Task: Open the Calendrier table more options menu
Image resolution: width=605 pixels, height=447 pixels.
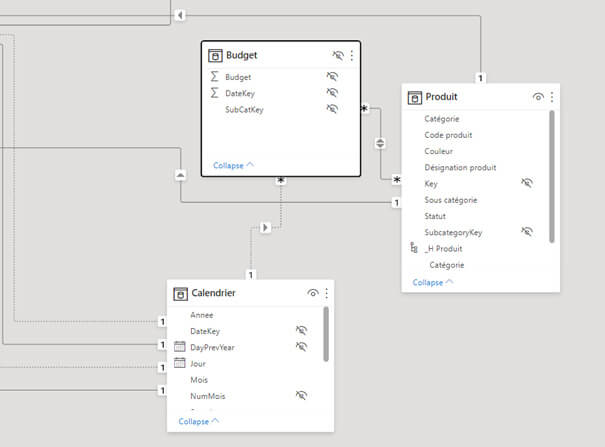Action: (x=326, y=294)
